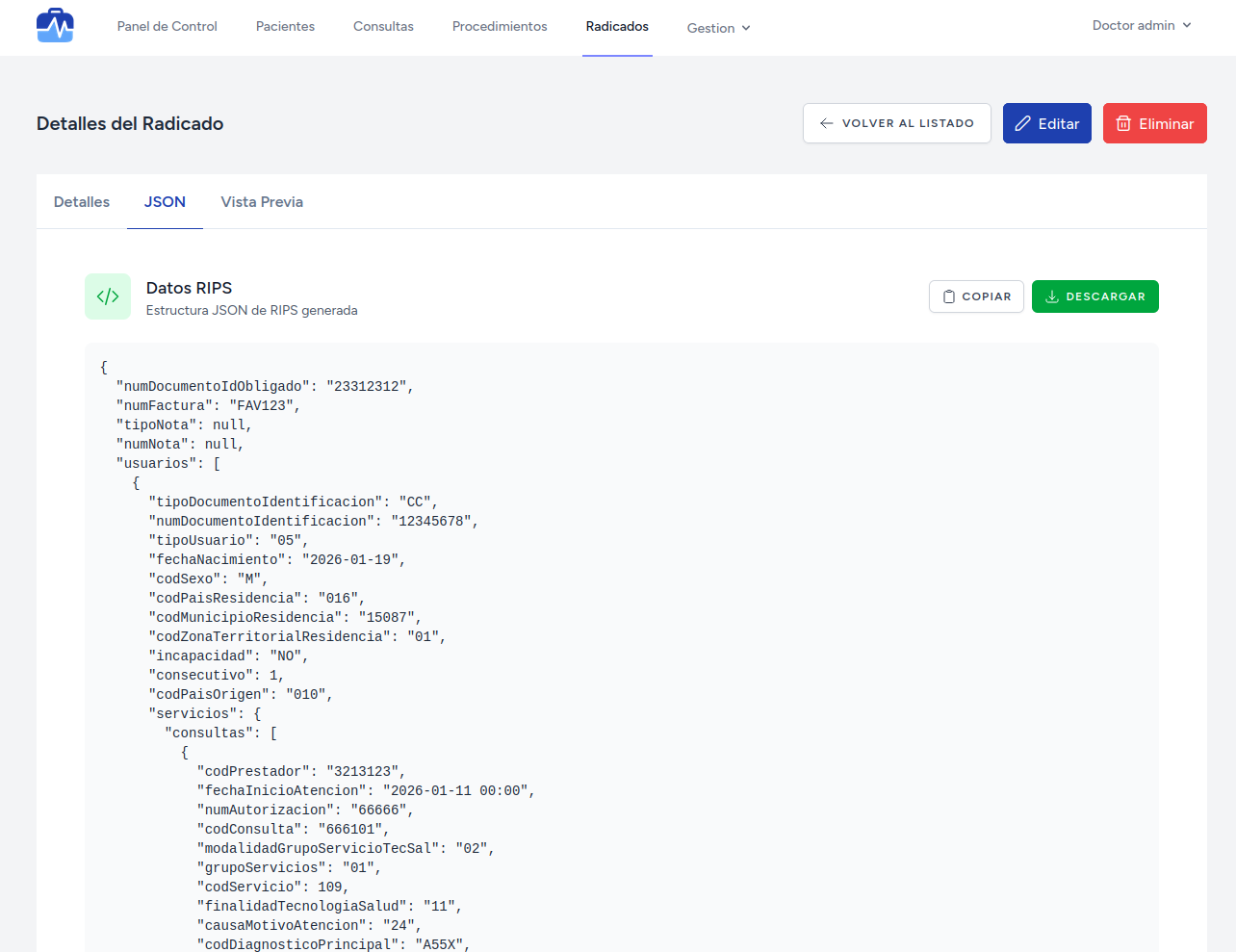Click the Volver al Listado button
The image size is (1236, 952).
pos(896,123)
